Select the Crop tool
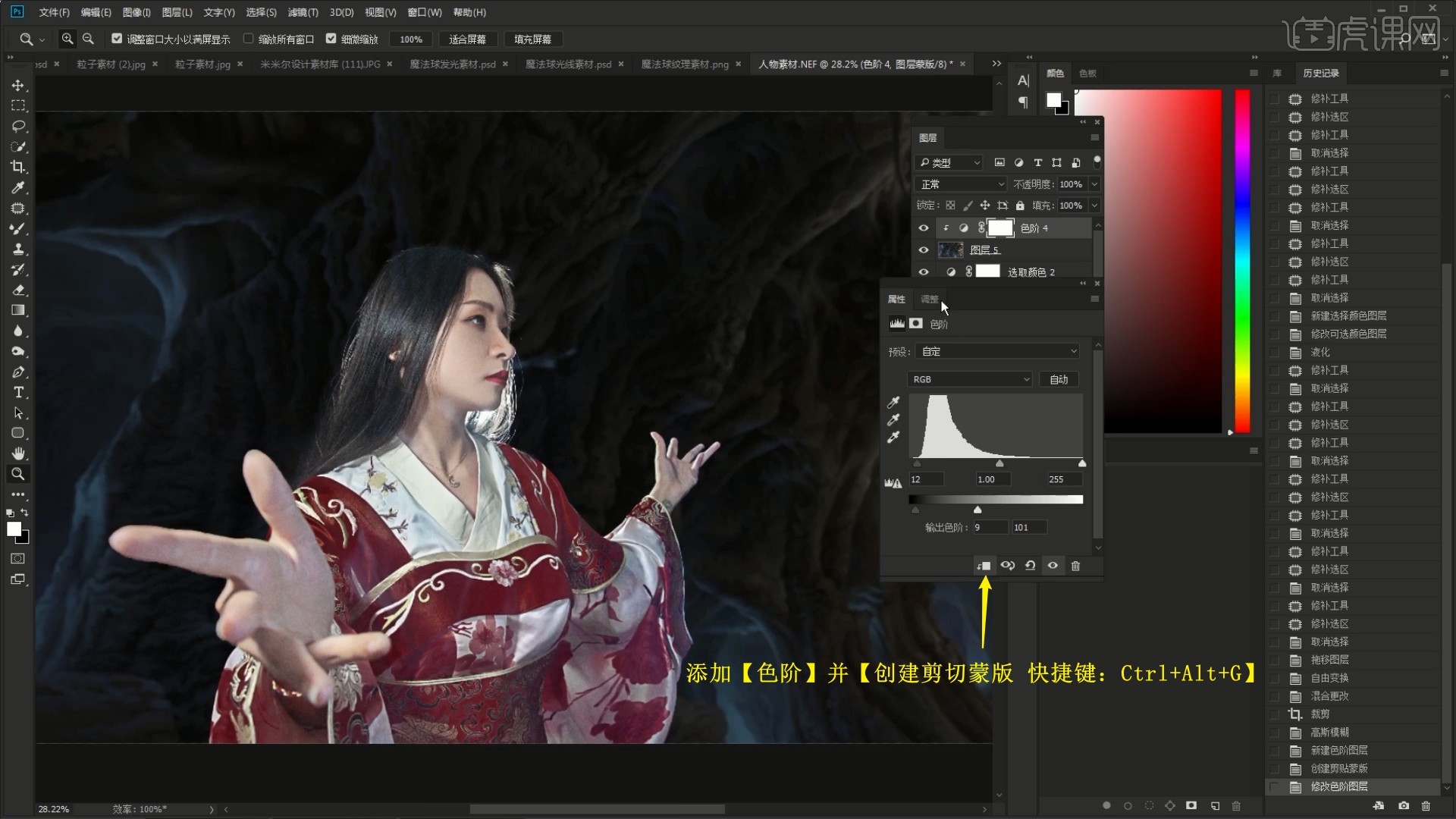 click(x=18, y=167)
